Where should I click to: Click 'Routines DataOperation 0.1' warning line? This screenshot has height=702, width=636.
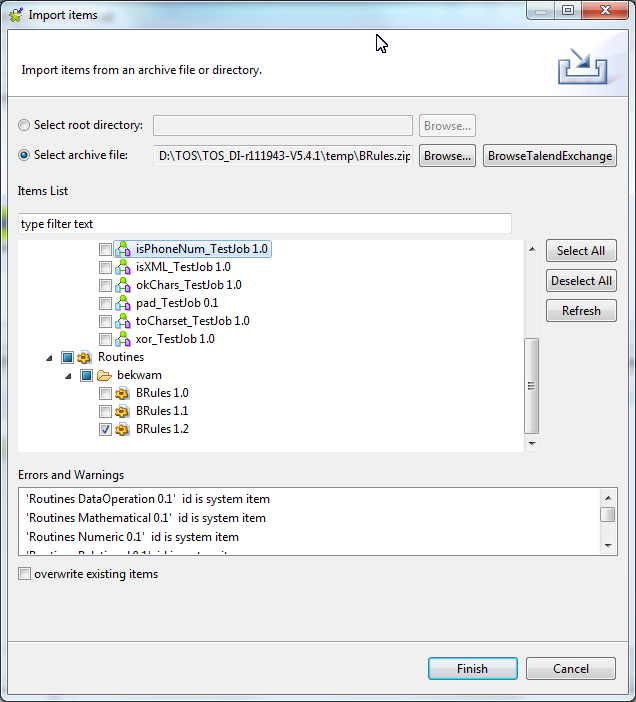(x=148, y=499)
